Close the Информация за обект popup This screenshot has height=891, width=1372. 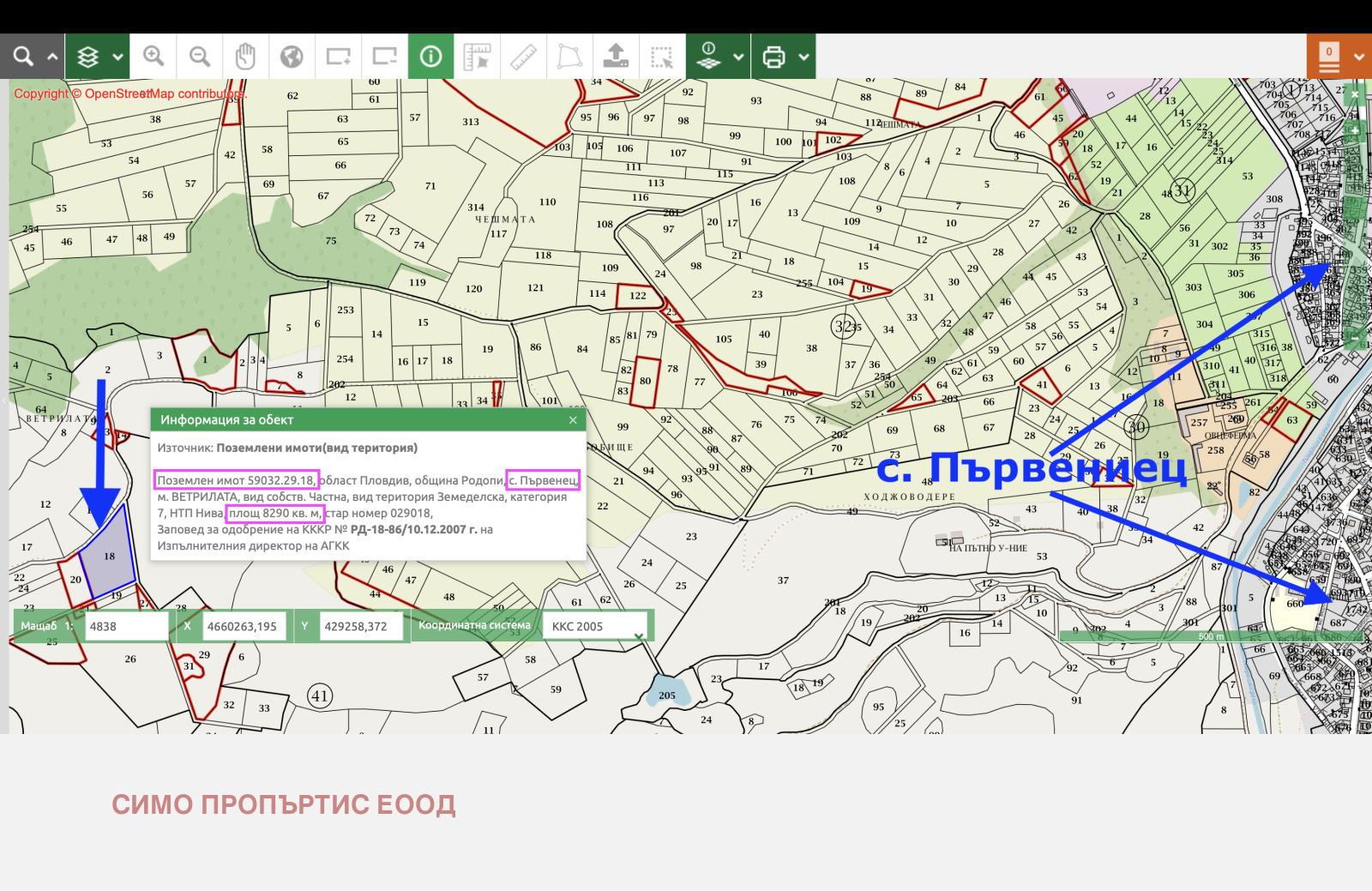(x=573, y=419)
